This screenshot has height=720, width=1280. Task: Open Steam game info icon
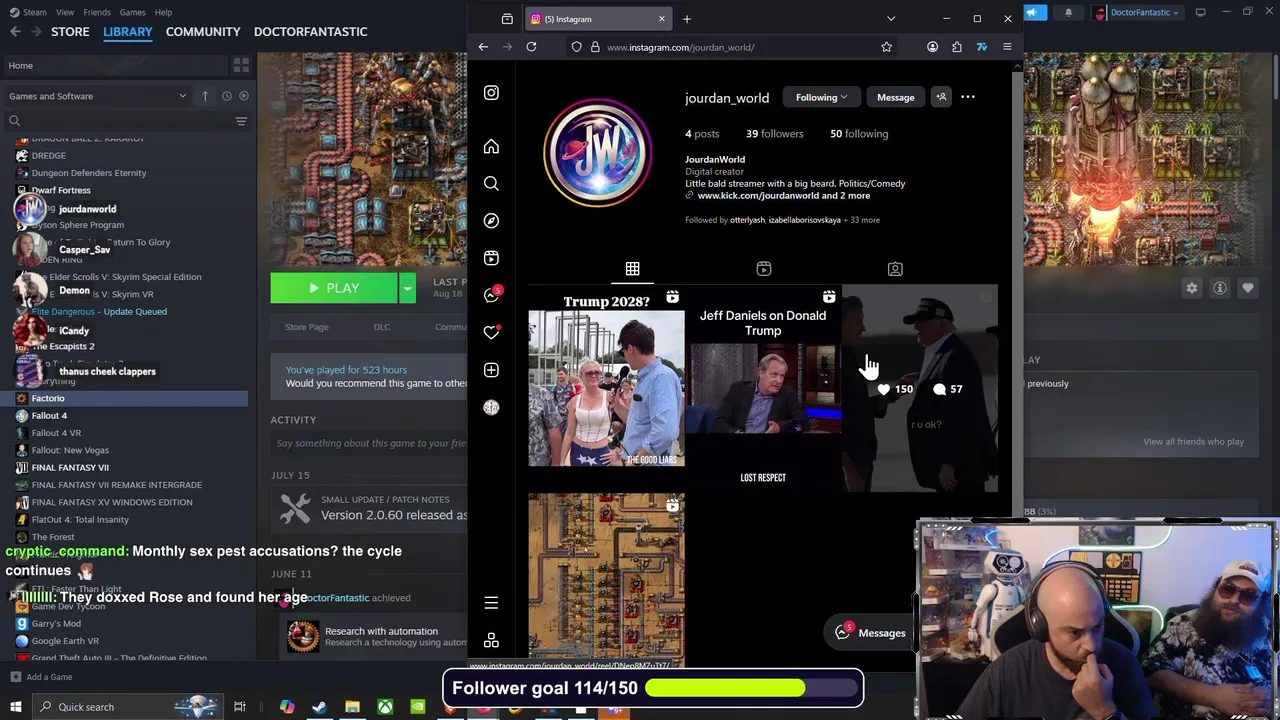[1220, 288]
